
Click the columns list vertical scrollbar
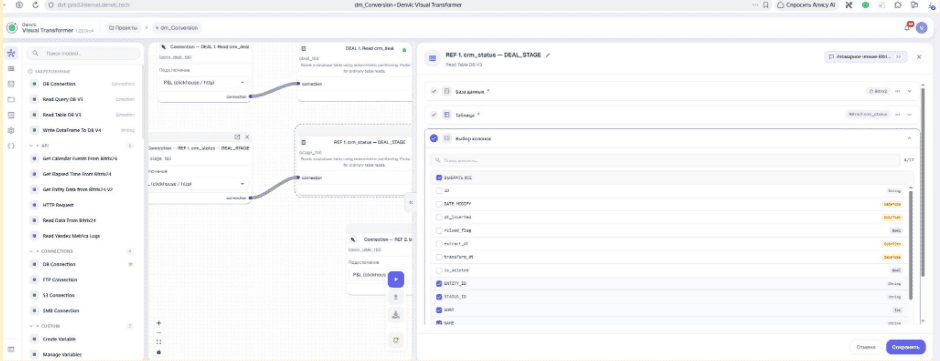pyautogui.click(x=911, y=246)
